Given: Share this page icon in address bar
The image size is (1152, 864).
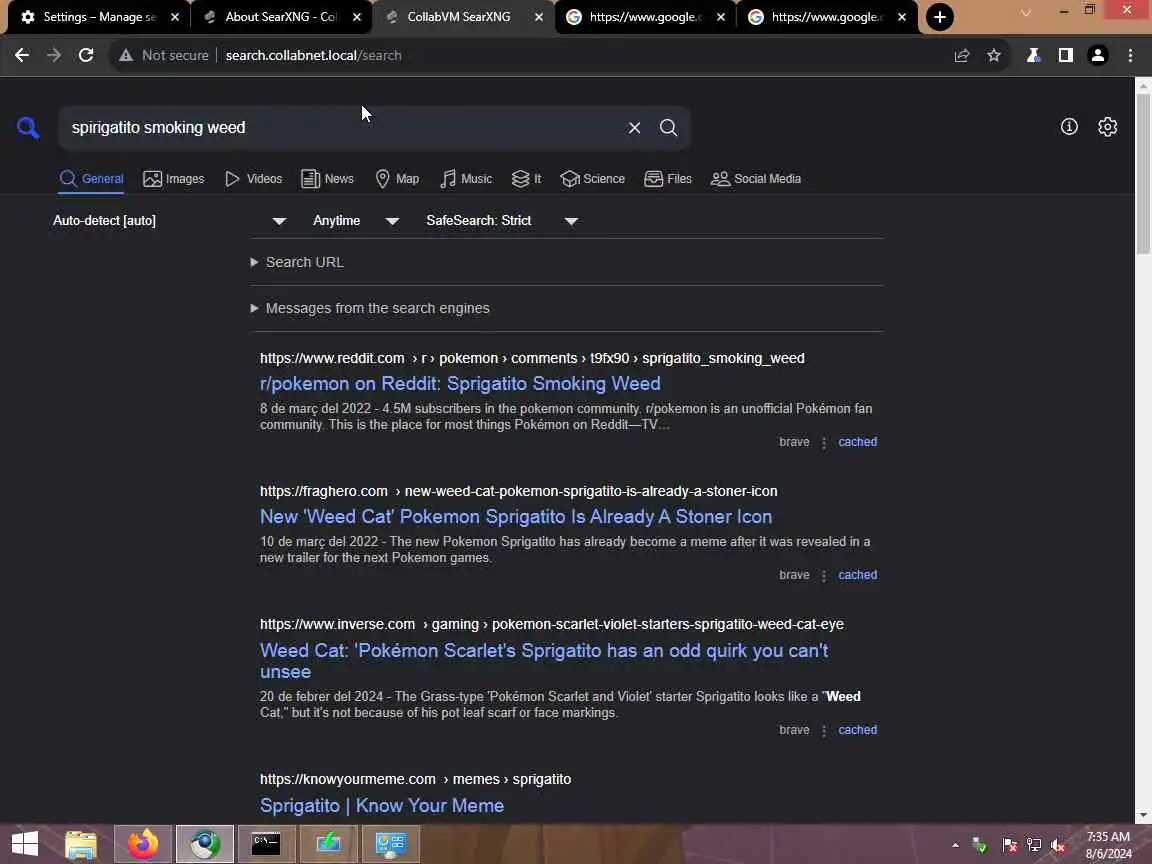Looking at the screenshot, I should coord(962,55).
